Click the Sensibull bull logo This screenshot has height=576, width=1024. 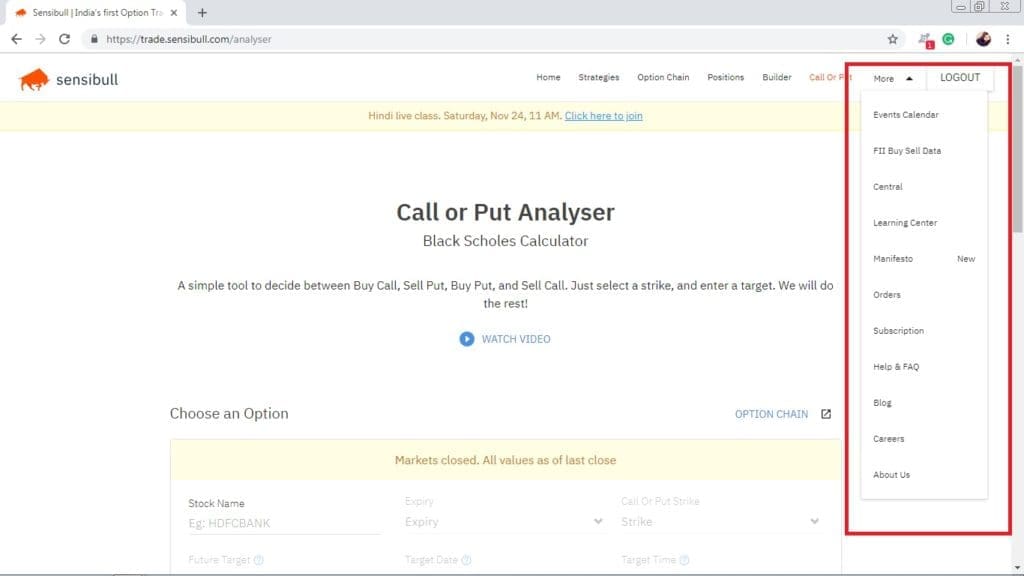(x=34, y=79)
